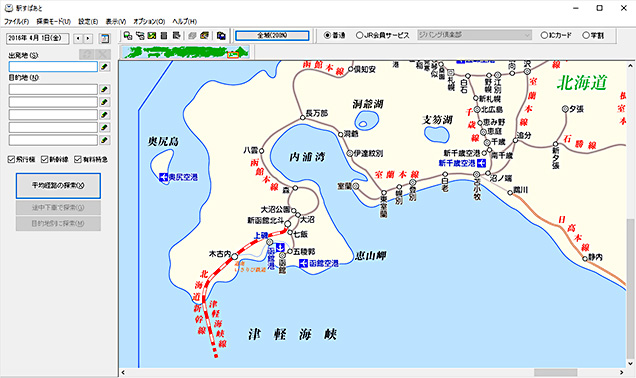Open the ジパング倶楽部 dropdown list

(x=475, y=35)
